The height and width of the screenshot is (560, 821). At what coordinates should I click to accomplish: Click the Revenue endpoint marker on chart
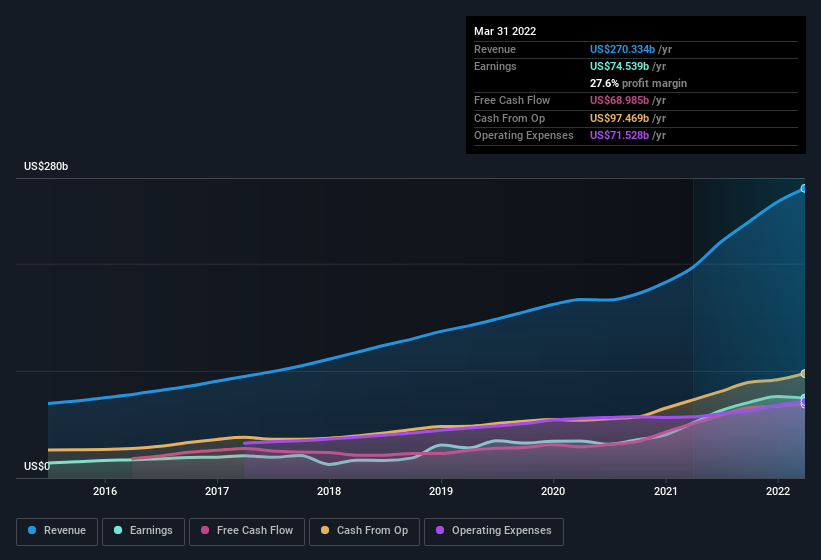(x=804, y=188)
